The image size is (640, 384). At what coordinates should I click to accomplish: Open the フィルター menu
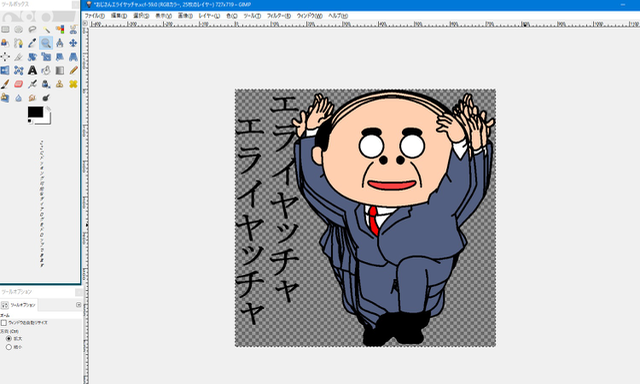279,16
